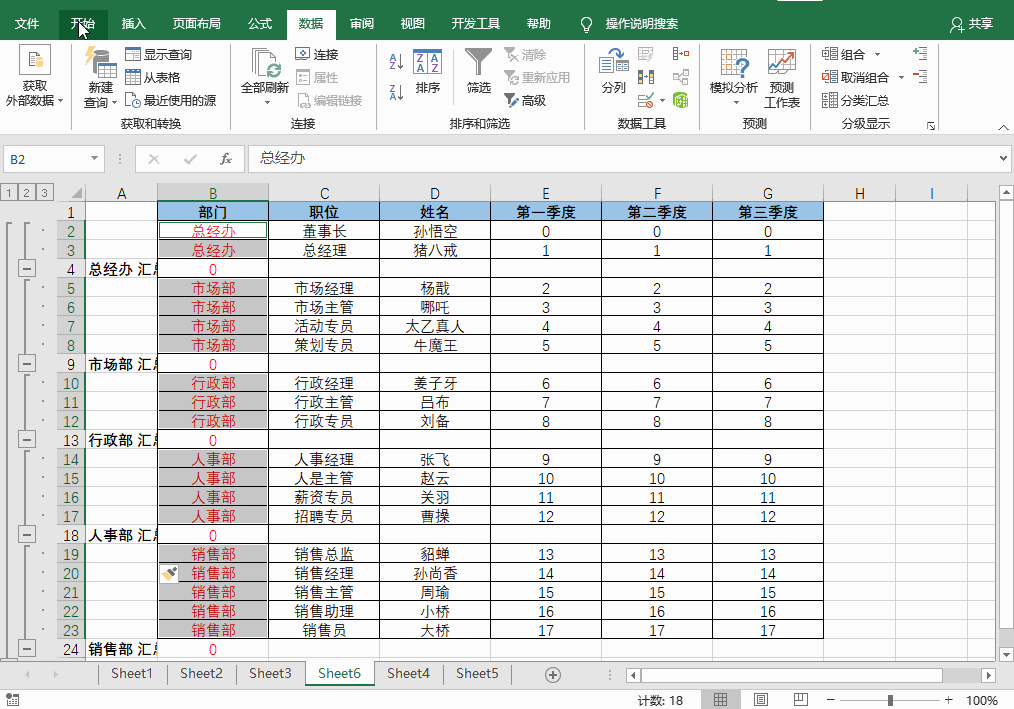Screen dimensions: 1014x709
Task: Open the 连接 command
Action: point(317,54)
